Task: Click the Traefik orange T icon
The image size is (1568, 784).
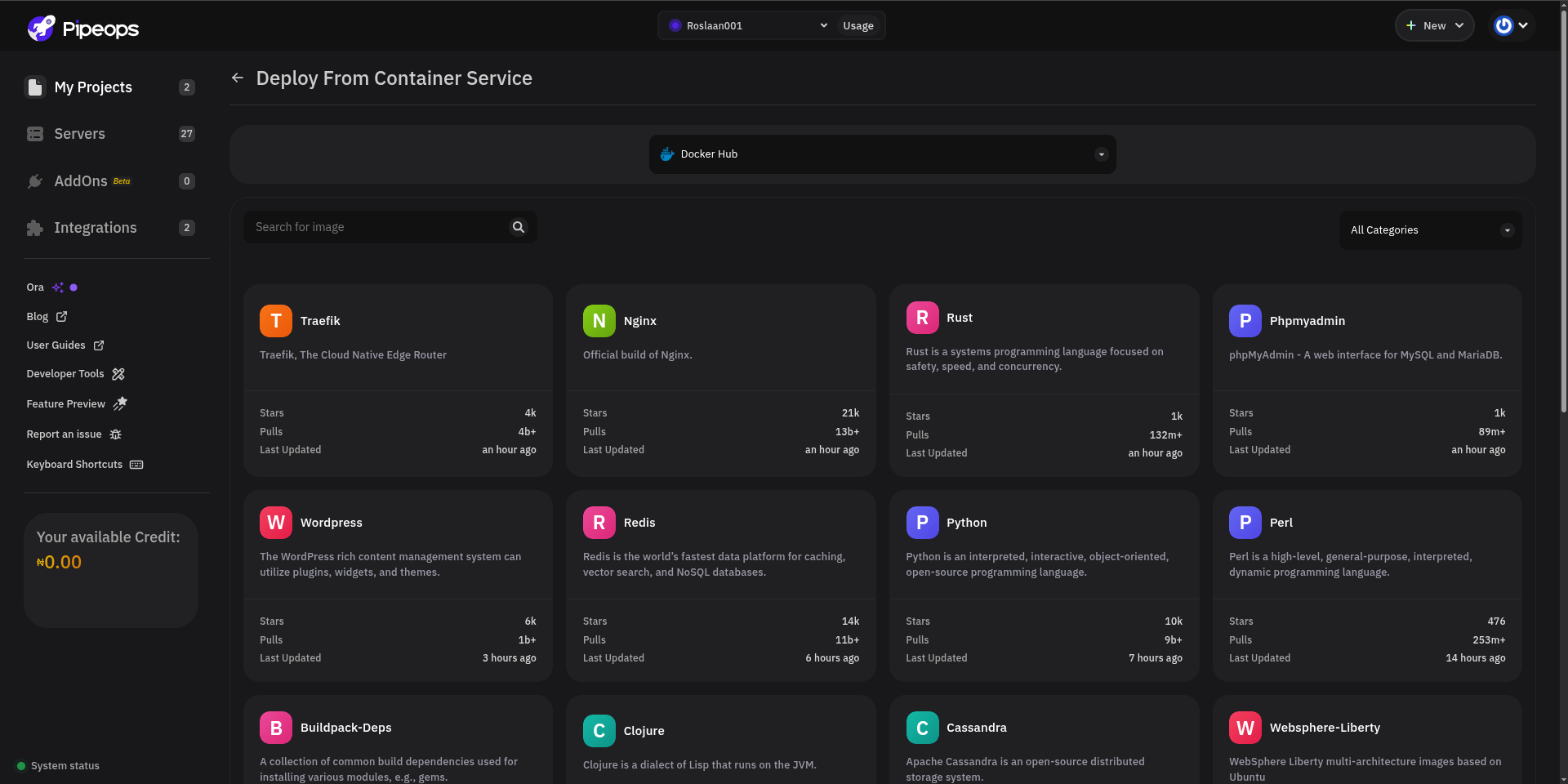Action: point(276,321)
